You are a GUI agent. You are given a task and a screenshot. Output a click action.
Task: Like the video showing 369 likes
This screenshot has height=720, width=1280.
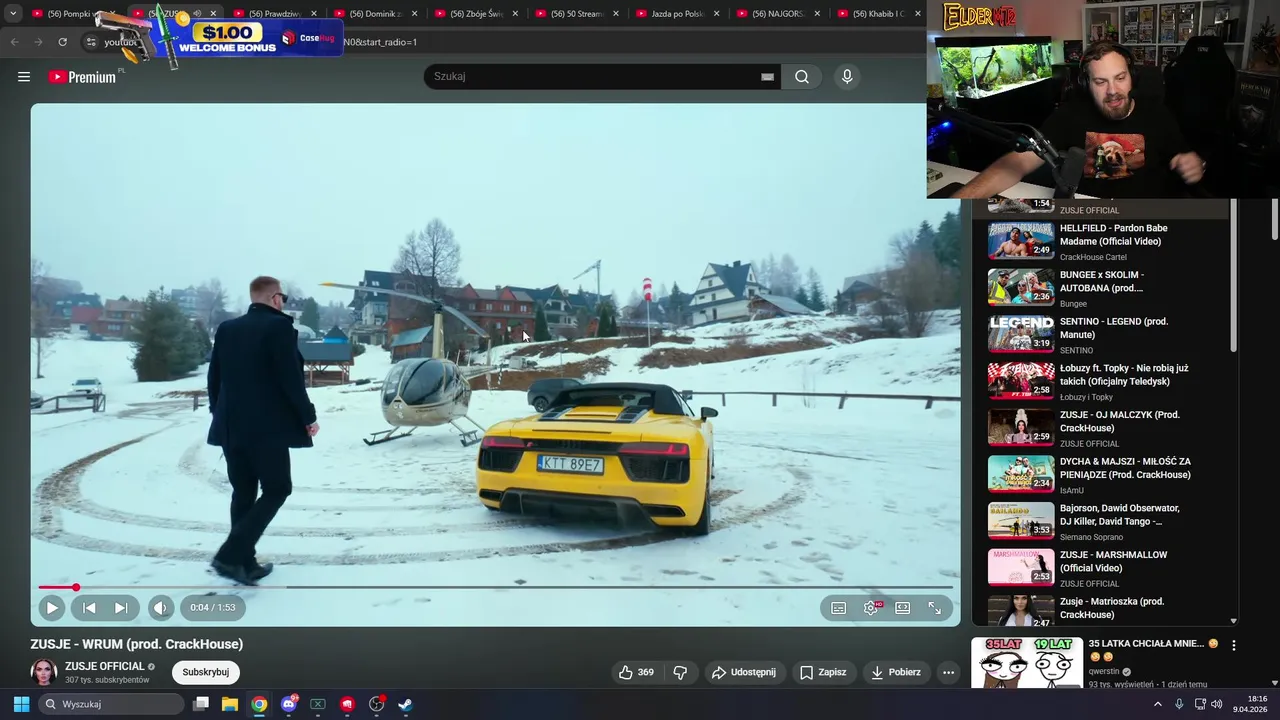pyautogui.click(x=636, y=672)
